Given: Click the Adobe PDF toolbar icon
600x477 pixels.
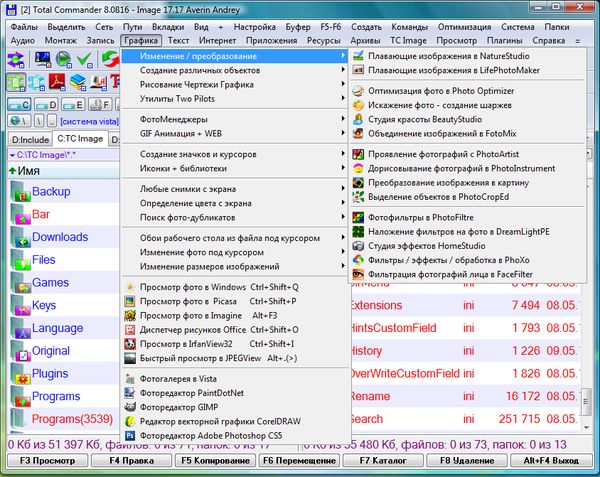Looking at the screenshot, I should (57, 82).
